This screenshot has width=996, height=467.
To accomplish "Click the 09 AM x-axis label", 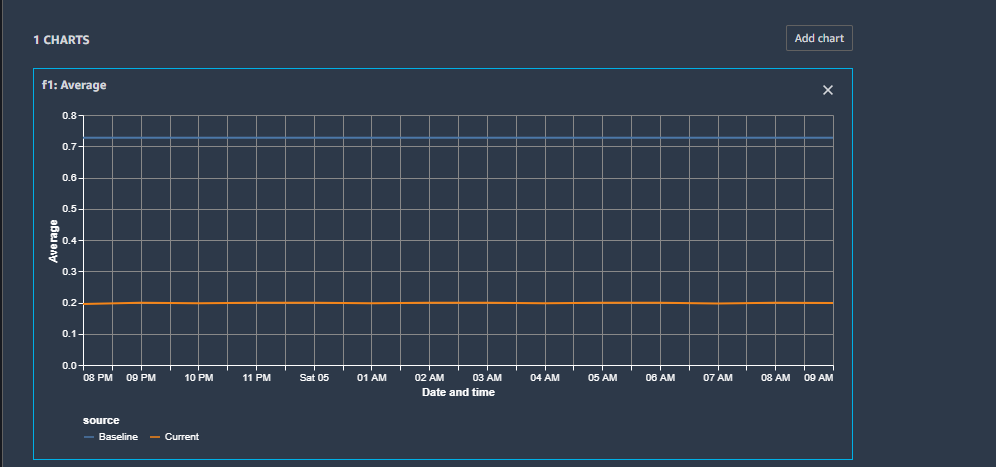I will pyautogui.click(x=818, y=378).
